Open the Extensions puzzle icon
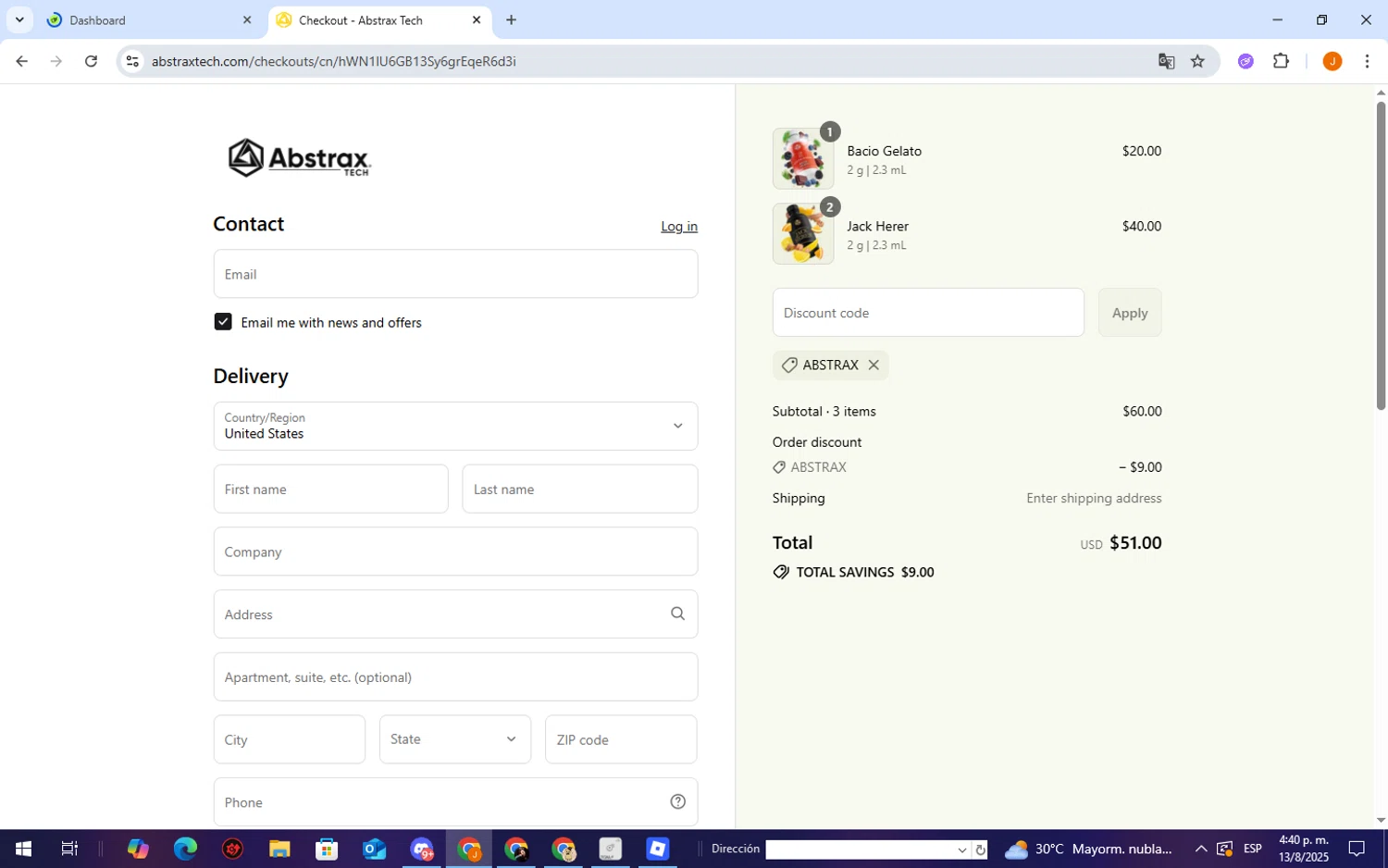Viewport: 1388px width, 868px height. coord(1281,61)
